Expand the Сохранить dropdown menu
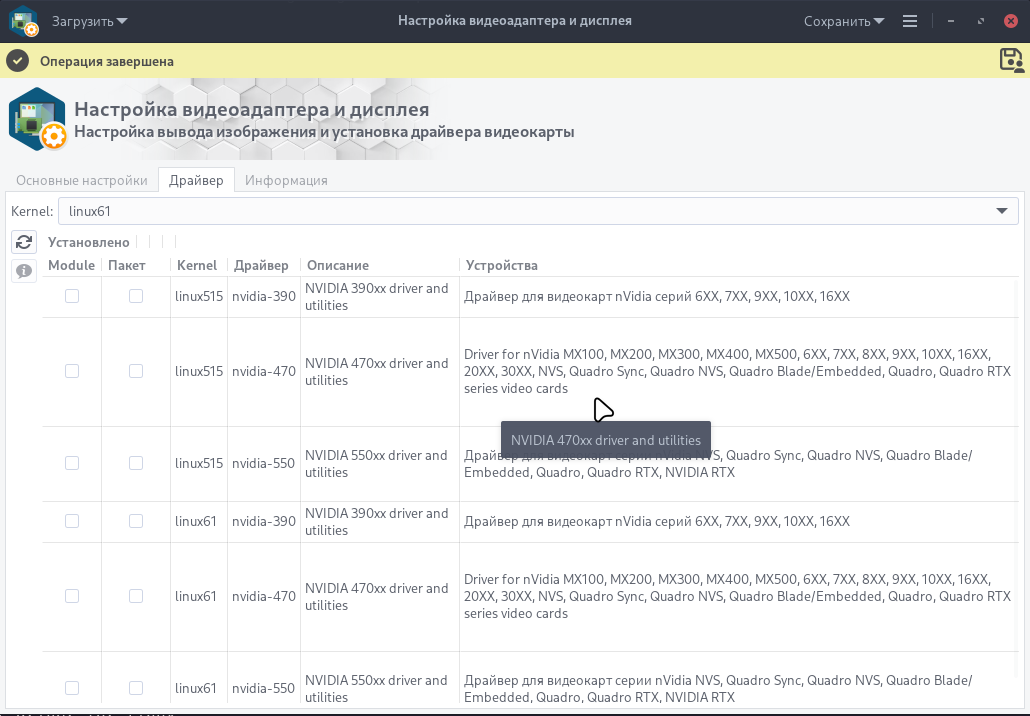The height and width of the screenshot is (716, 1030). [x=844, y=20]
